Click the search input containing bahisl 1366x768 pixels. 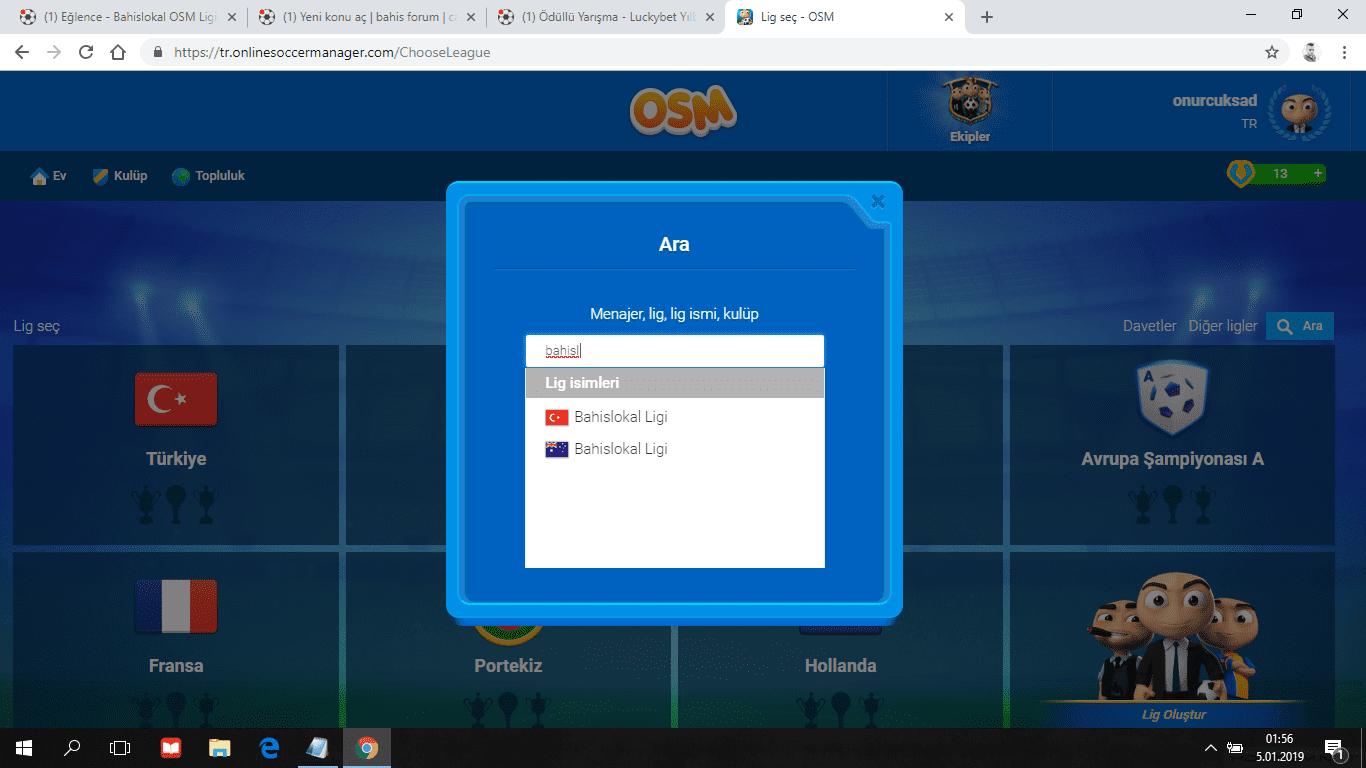click(x=675, y=351)
